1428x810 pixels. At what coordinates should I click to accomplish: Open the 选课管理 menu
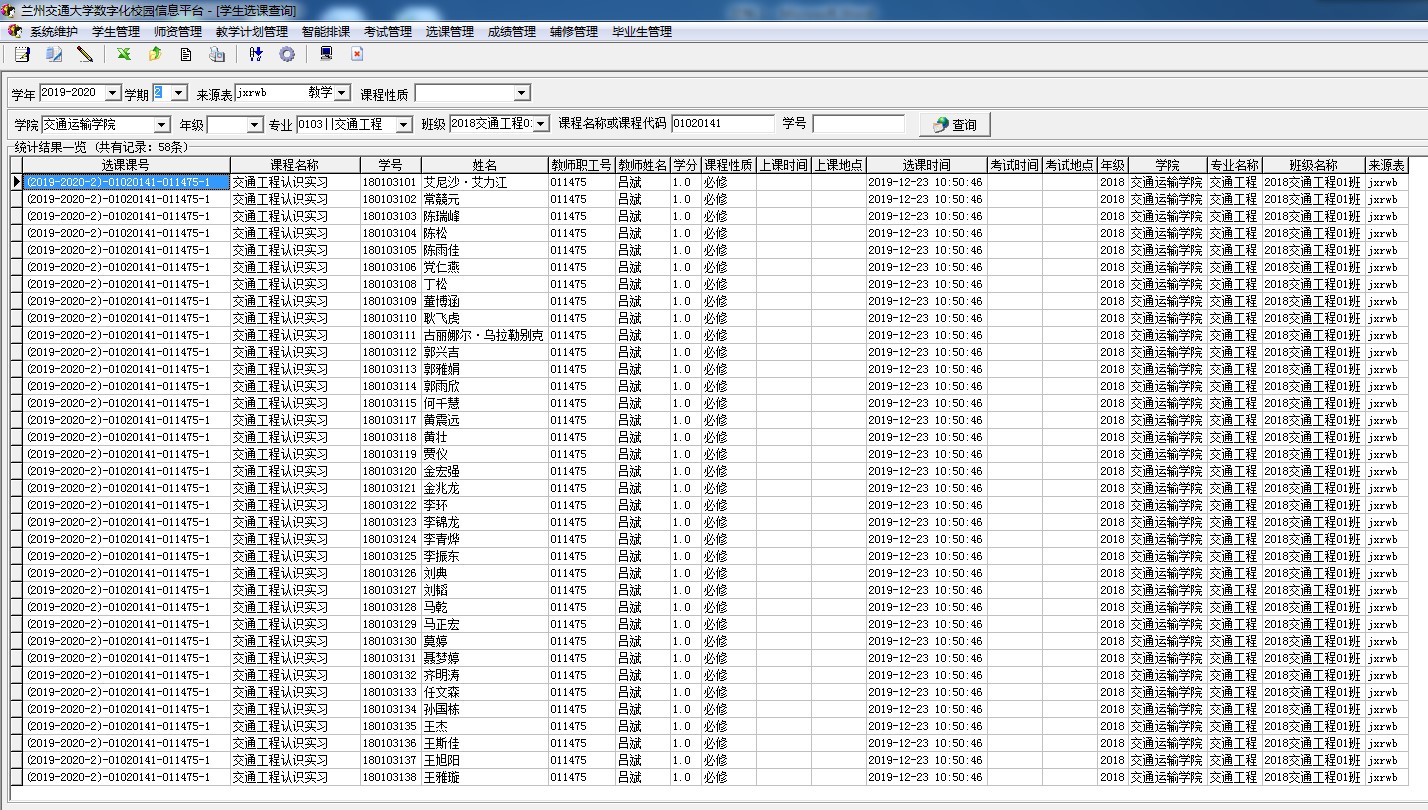[x=449, y=32]
